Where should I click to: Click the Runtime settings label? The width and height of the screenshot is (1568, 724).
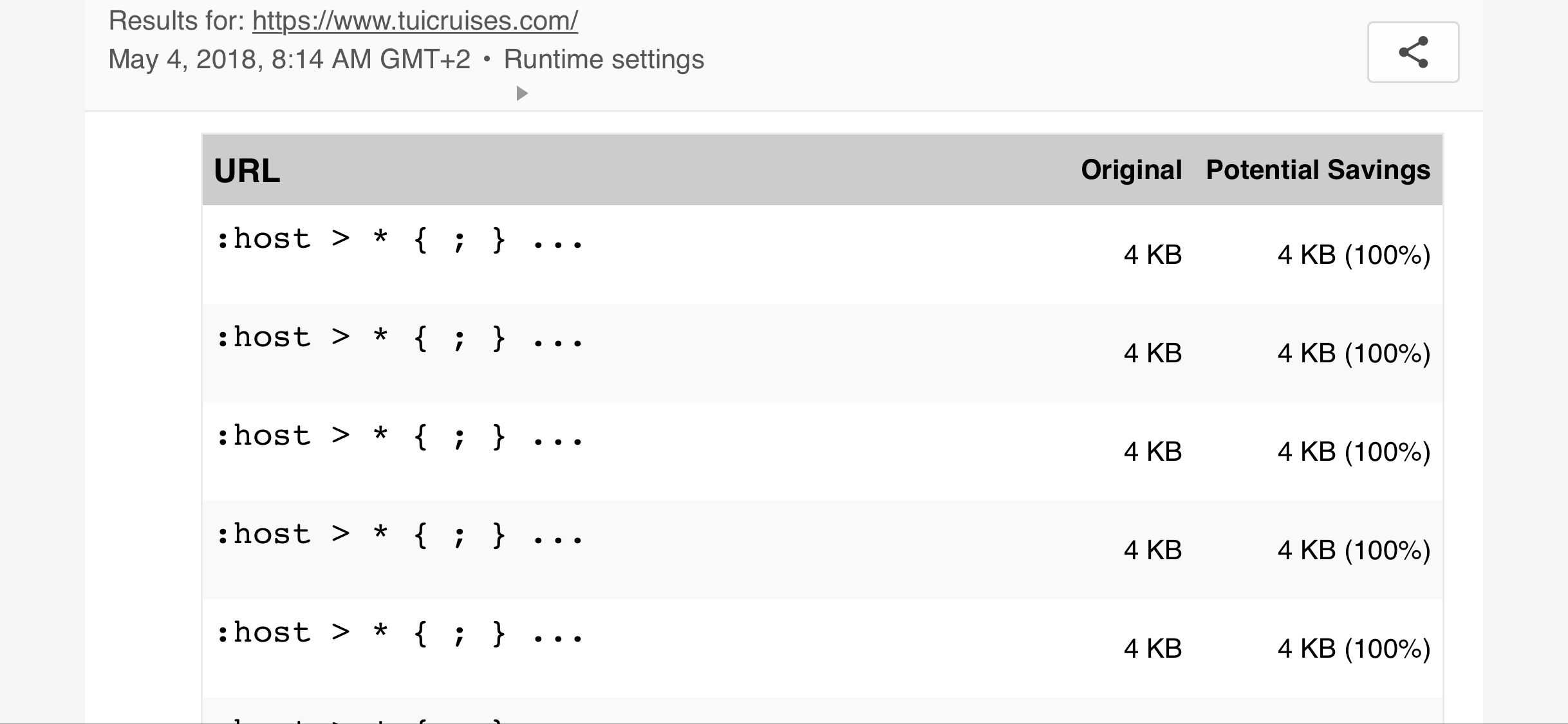[x=604, y=59]
